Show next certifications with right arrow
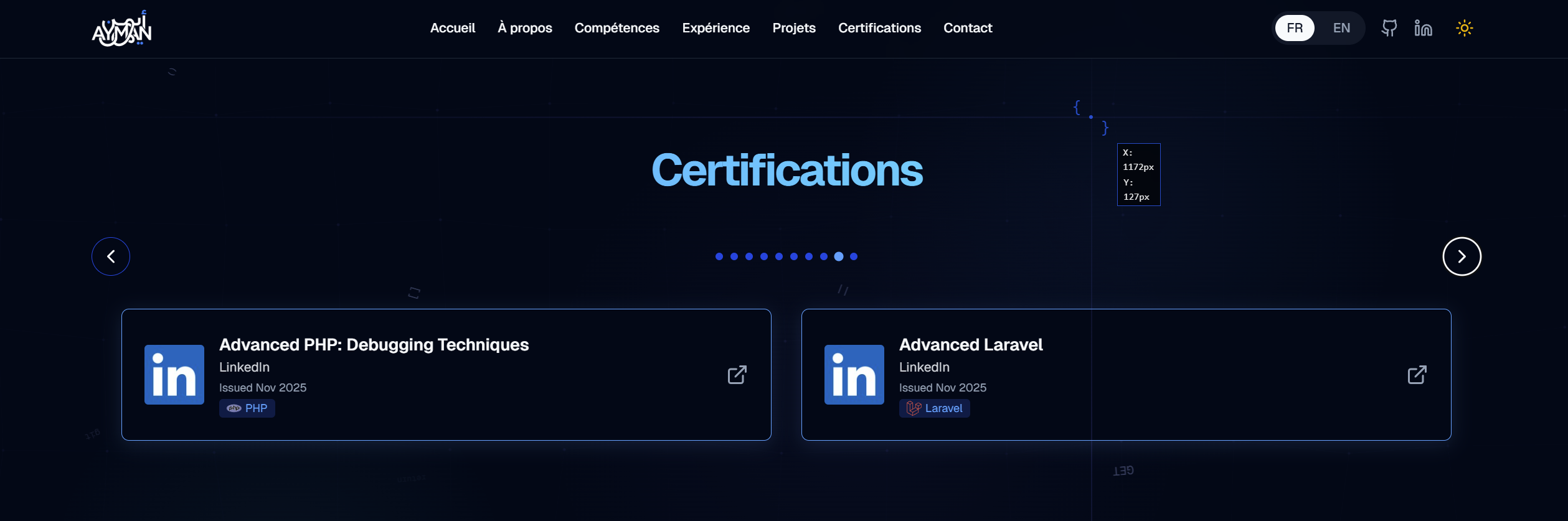The image size is (1568, 521). [1462, 256]
